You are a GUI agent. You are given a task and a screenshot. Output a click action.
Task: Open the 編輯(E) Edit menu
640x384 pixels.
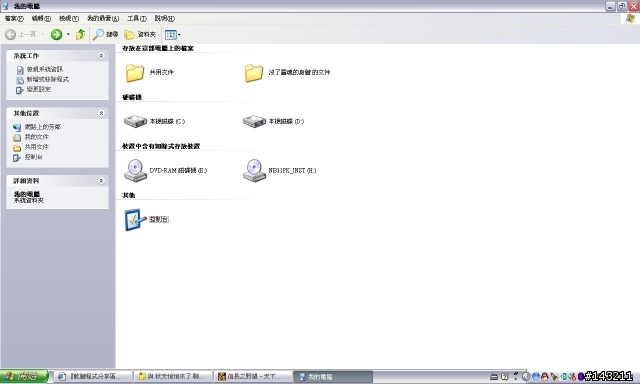[41, 18]
